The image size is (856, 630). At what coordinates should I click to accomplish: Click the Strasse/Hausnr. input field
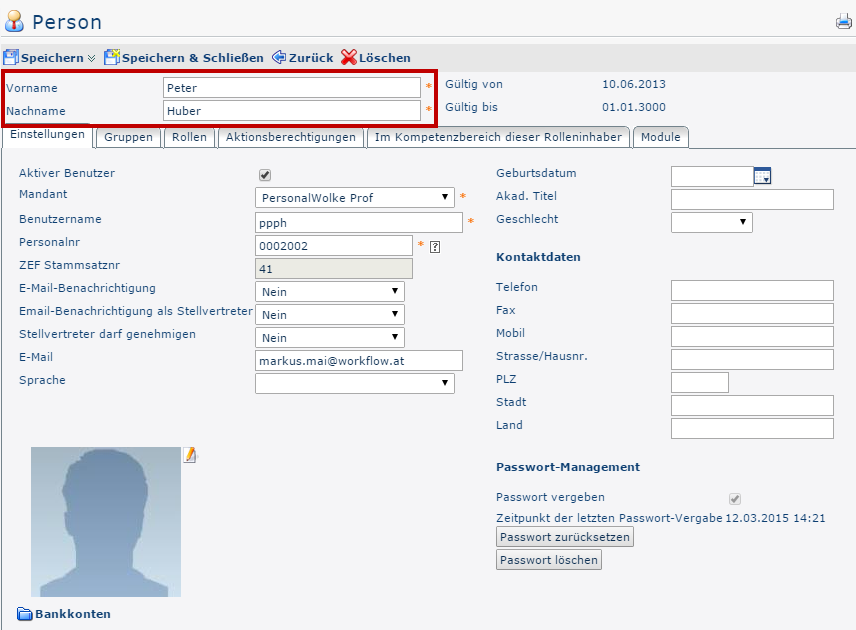pyautogui.click(x=752, y=359)
